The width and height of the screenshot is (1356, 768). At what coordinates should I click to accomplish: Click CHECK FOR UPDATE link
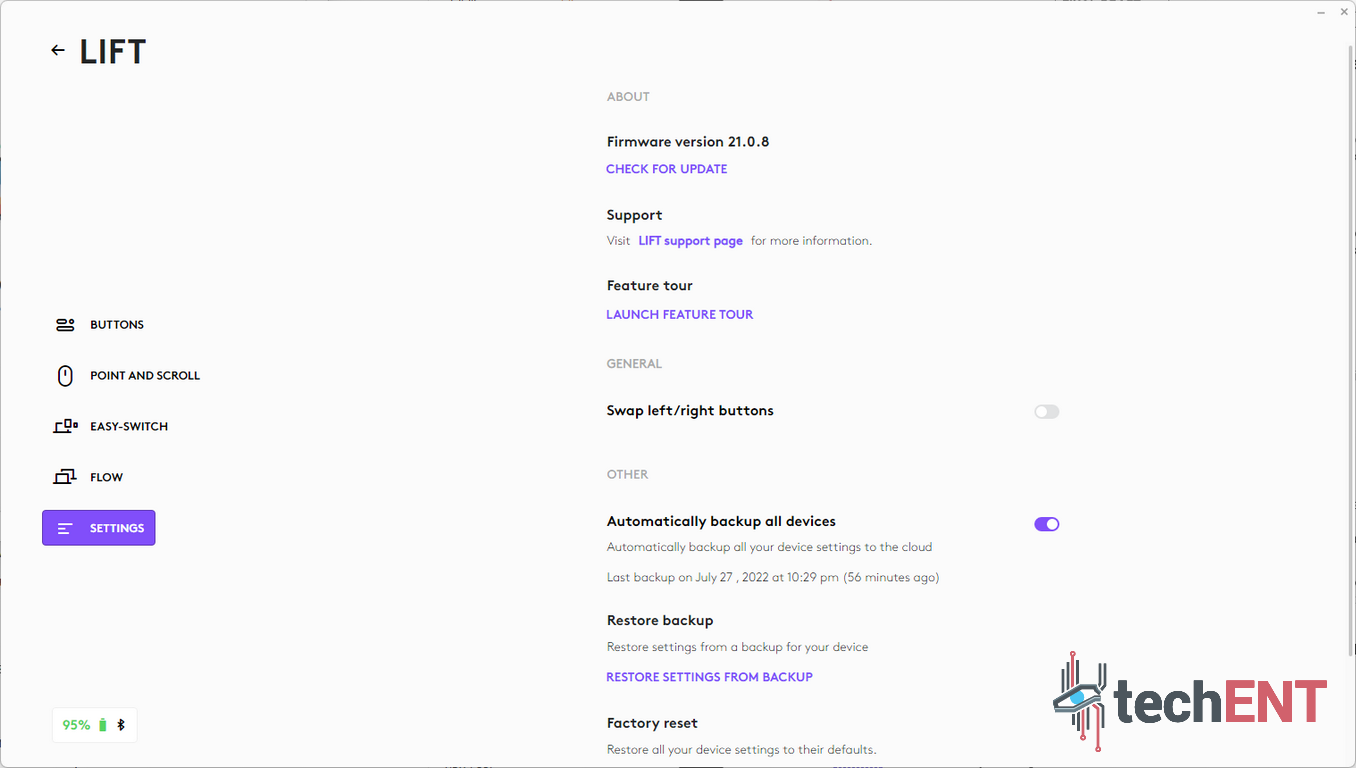[666, 169]
